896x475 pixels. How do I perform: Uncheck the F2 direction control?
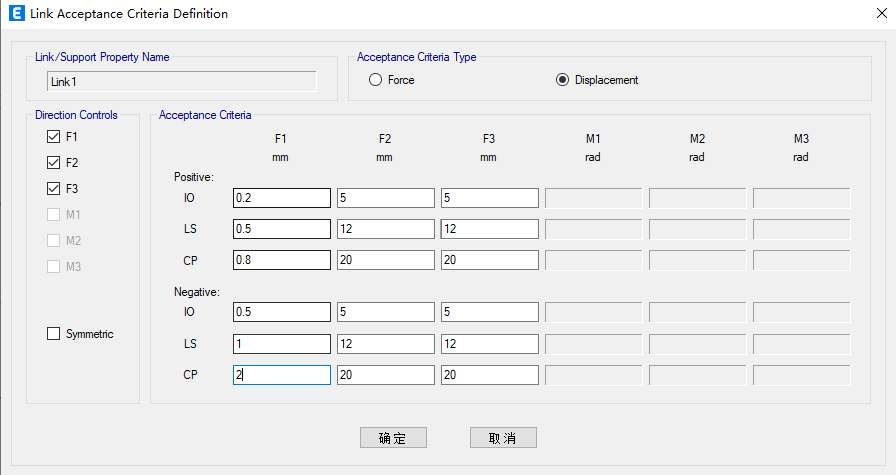tap(54, 163)
